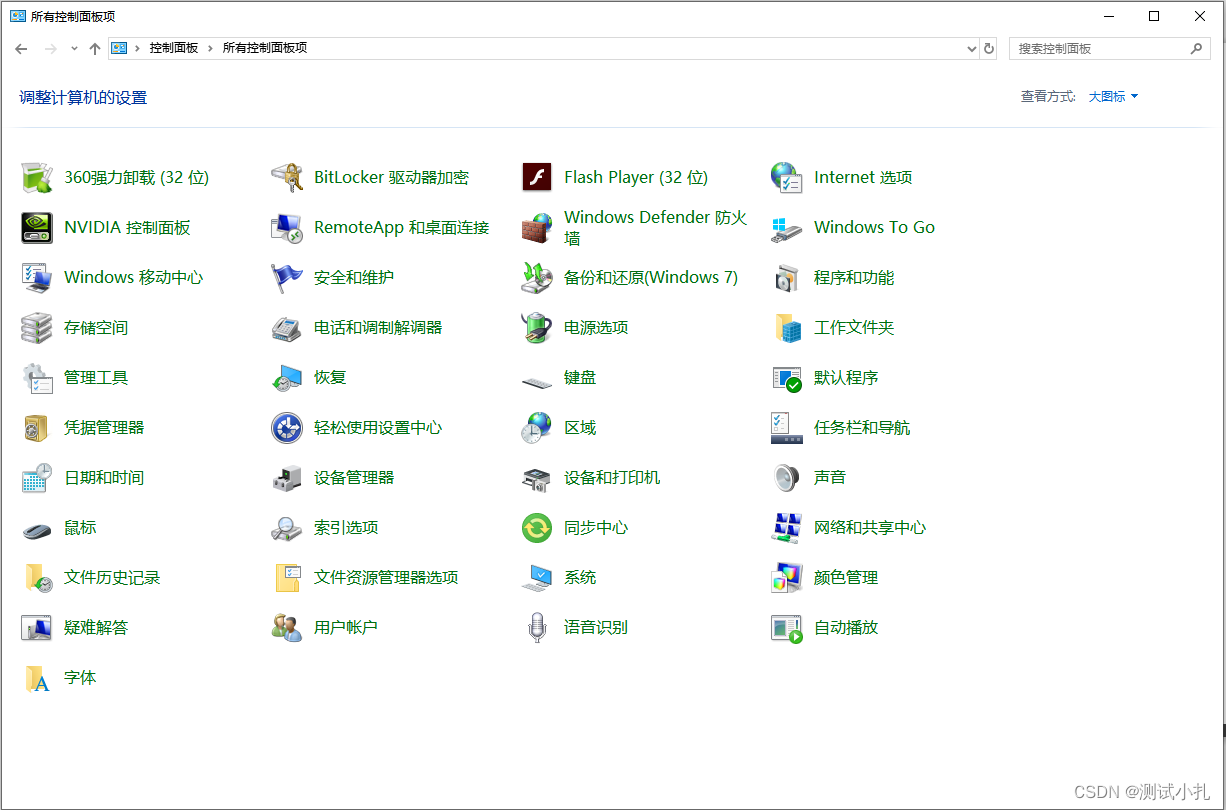1226x810 pixels.
Task: Click the 用户帐户 text label
Action: [x=346, y=628]
